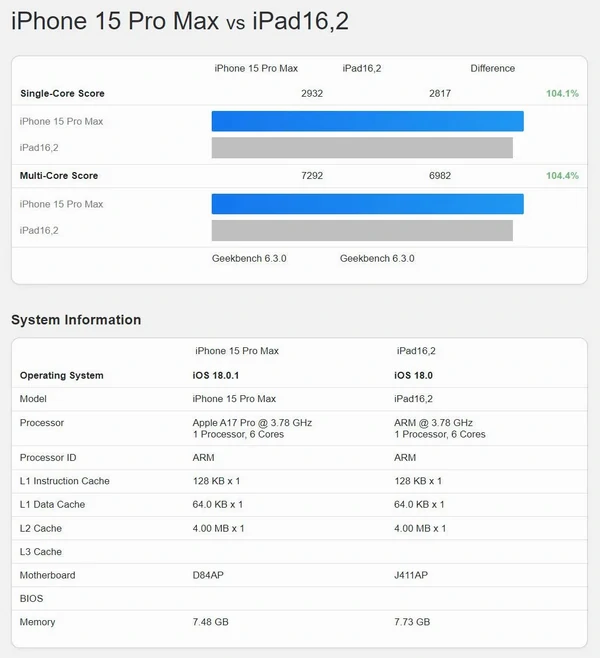Click the 104.4% difference value
This screenshot has width=600, height=658.
click(563, 176)
